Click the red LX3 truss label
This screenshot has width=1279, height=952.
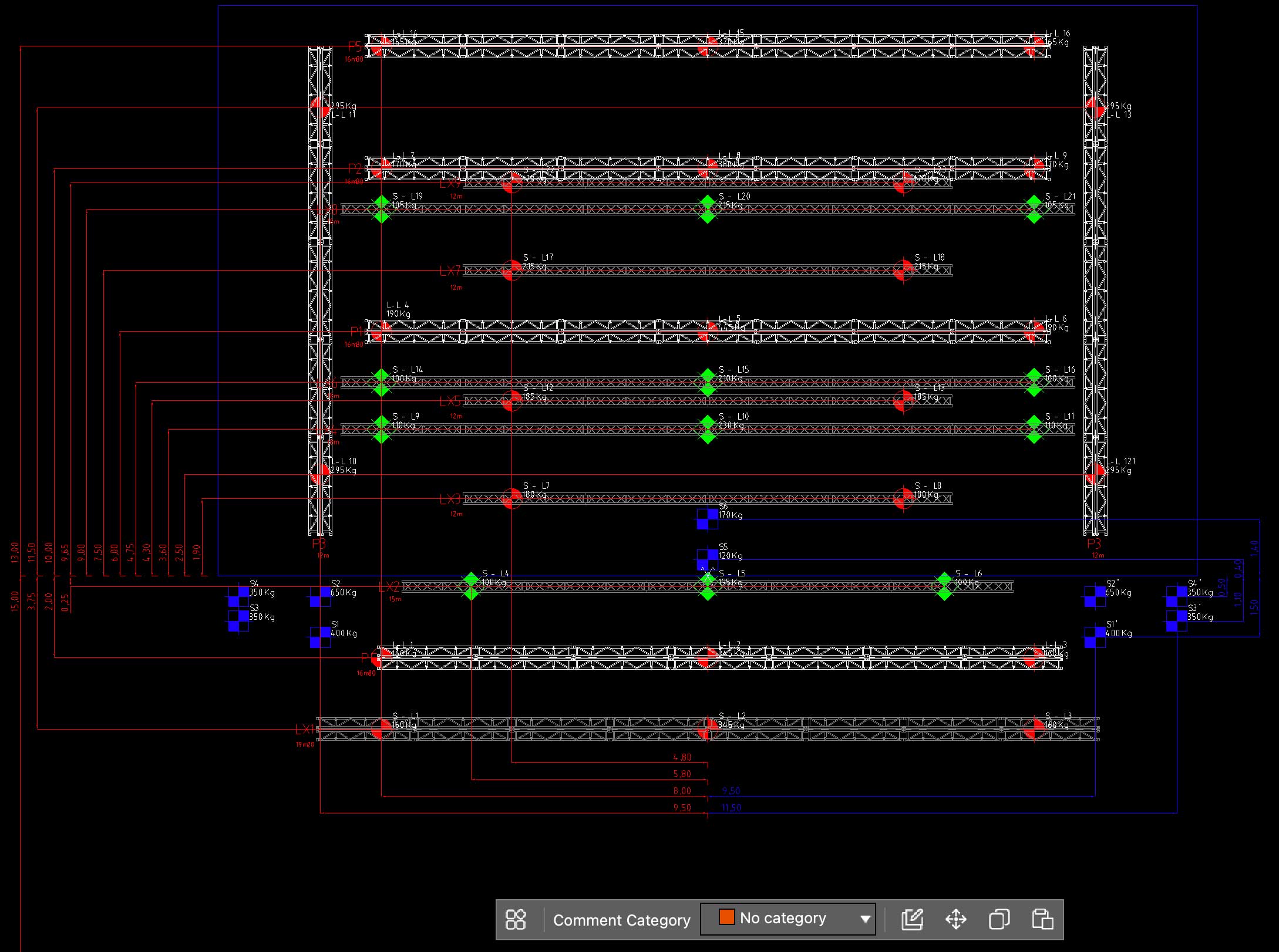(x=450, y=499)
